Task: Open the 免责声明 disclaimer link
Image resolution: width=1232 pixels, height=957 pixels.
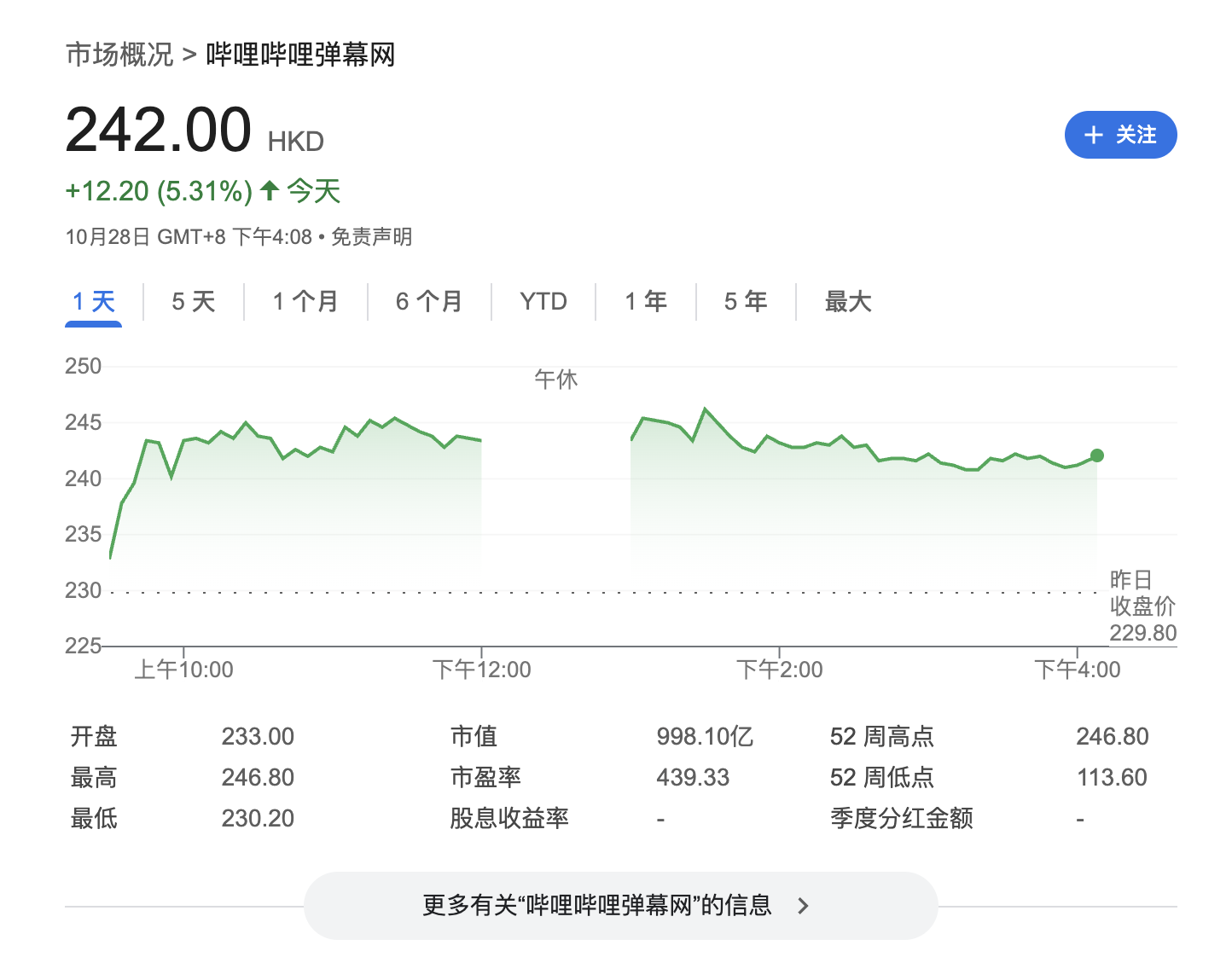Action: (x=371, y=236)
